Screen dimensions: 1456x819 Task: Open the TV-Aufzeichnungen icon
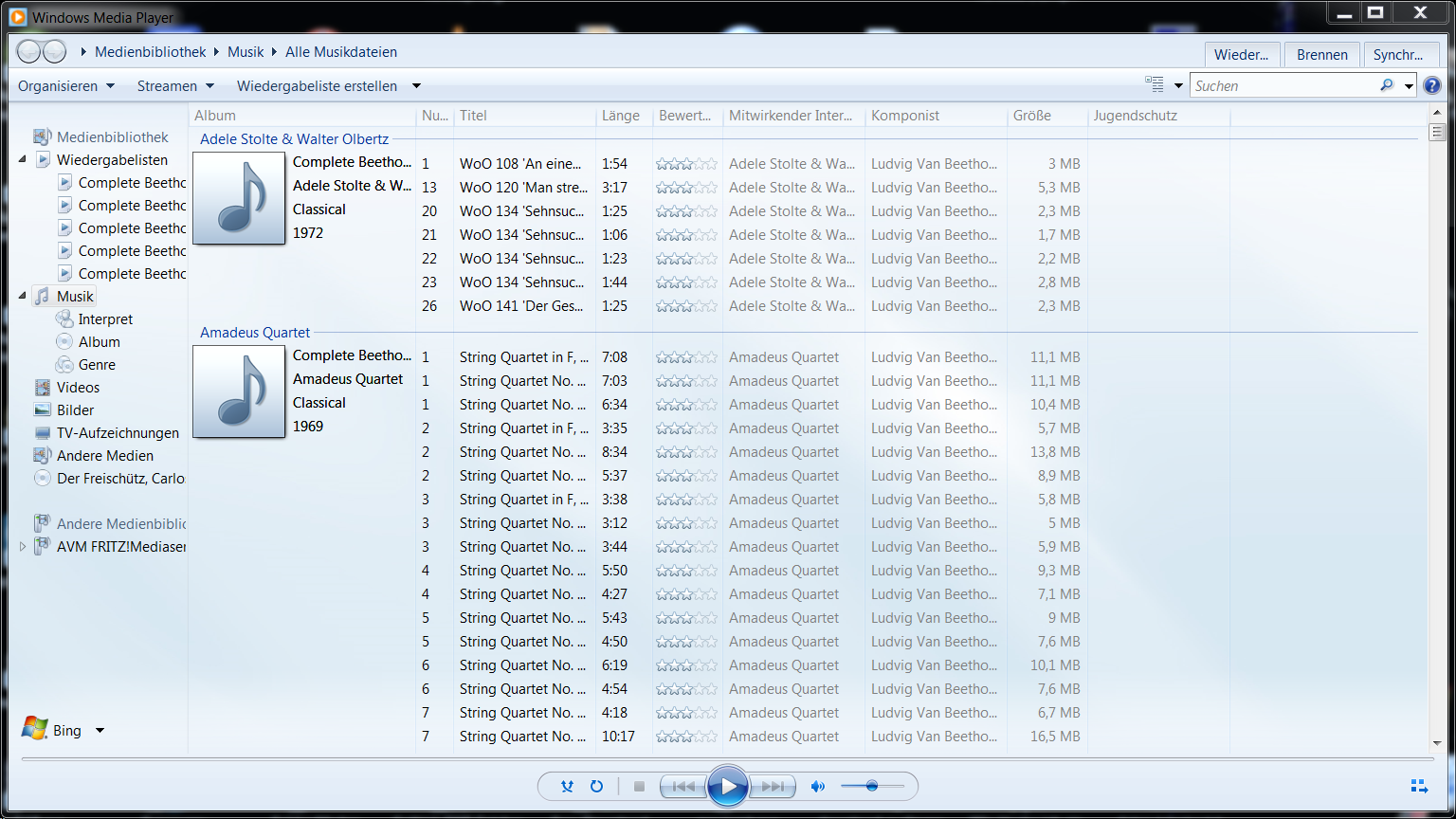pyautogui.click(x=43, y=432)
